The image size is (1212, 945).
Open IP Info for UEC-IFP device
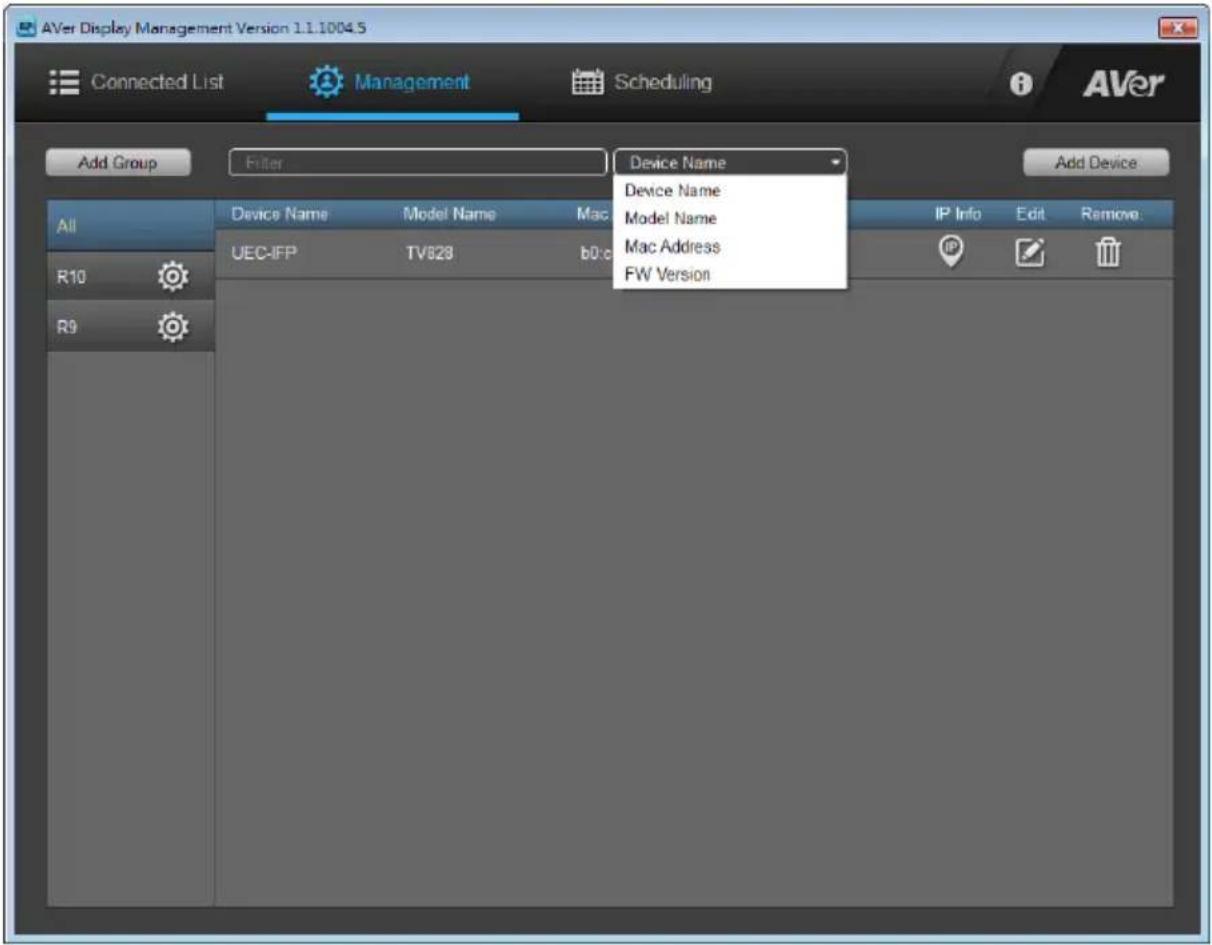951,253
